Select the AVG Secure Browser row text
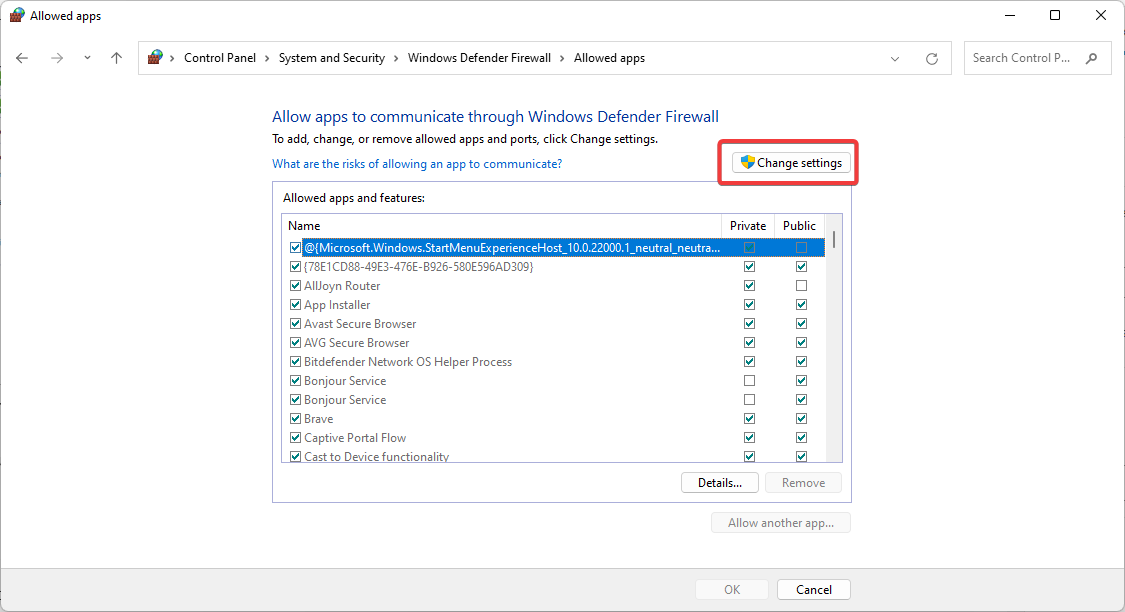Image resolution: width=1125 pixels, height=612 pixels. coord(356,342)
